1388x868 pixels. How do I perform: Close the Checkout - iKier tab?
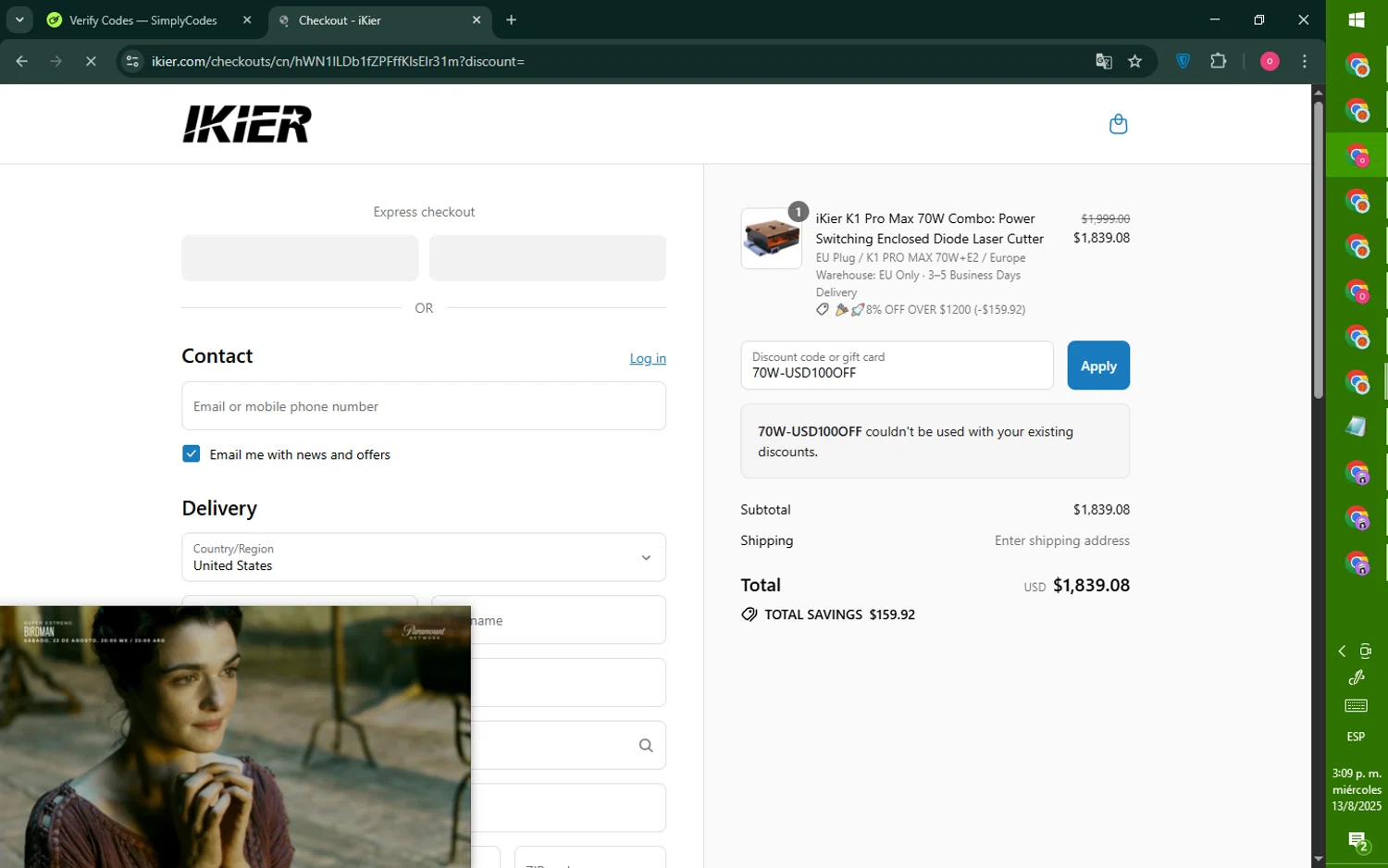(477, 20)
